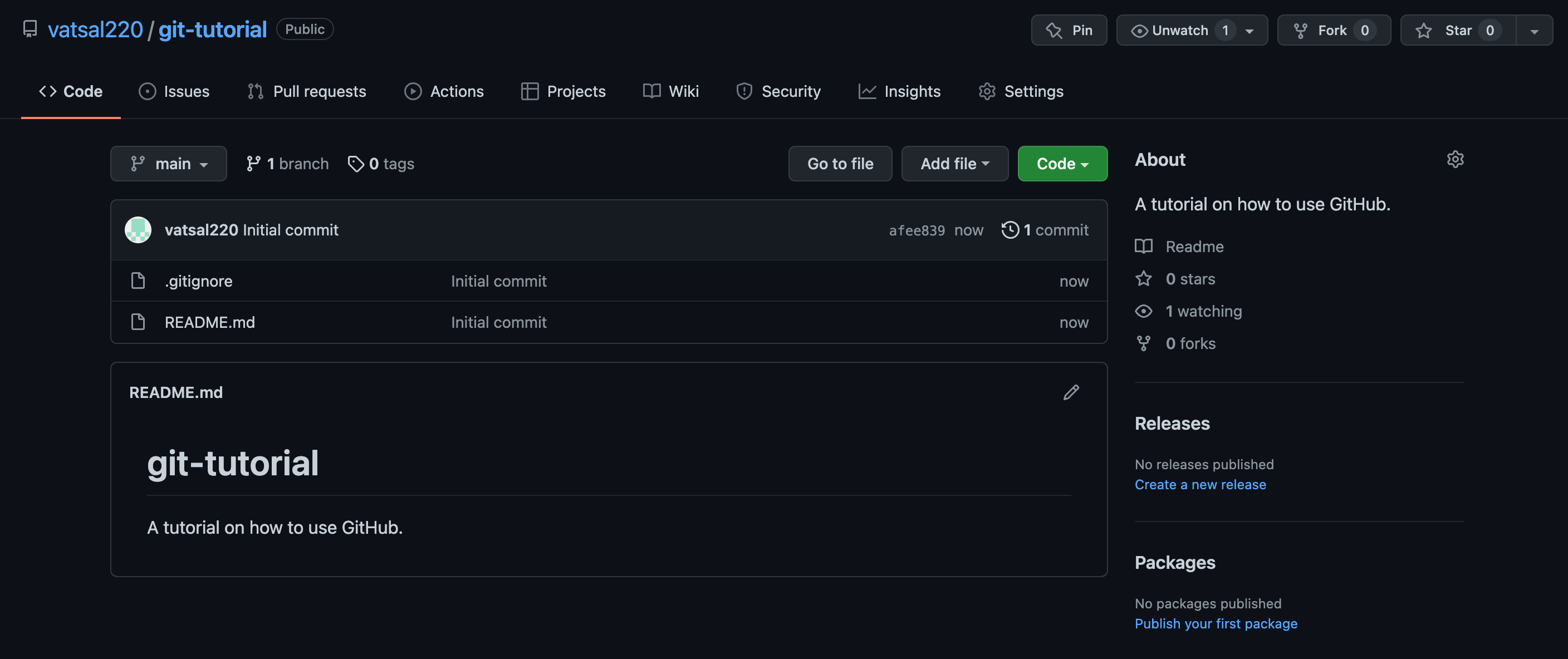
Task: Open the README.md file in file list
Action: (210, 322)
